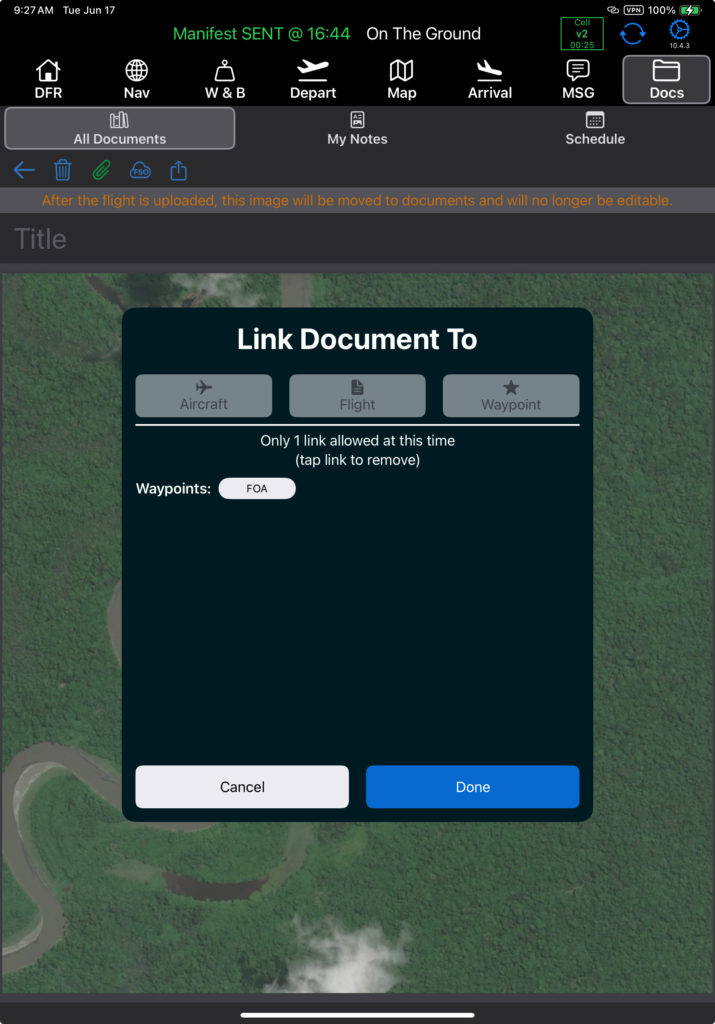Link document to Flight
The image size is (715, 1024).
tap(357, 396)
